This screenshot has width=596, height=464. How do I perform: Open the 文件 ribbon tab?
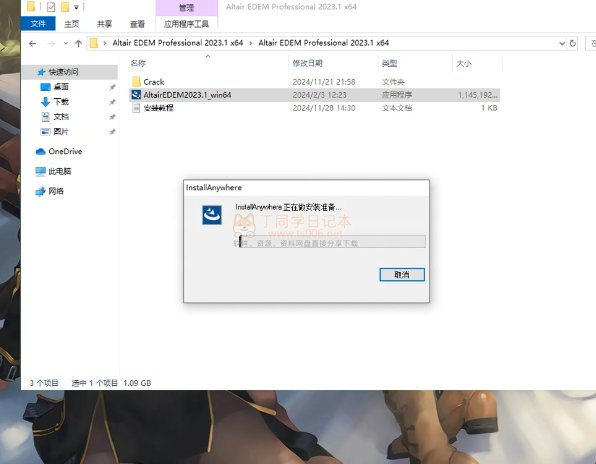pos(38,24)
